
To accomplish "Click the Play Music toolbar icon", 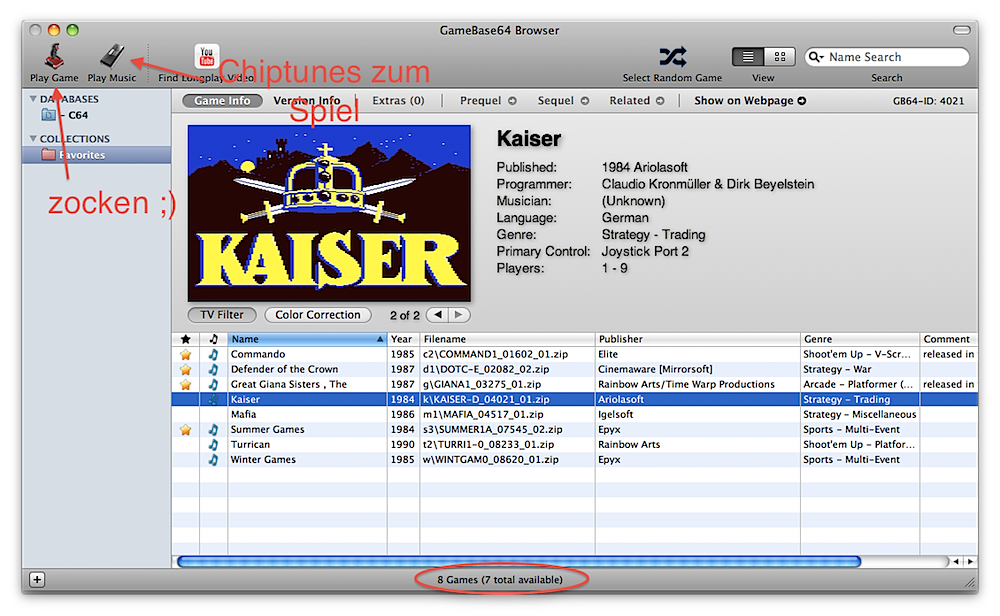I will pos(112,56).
